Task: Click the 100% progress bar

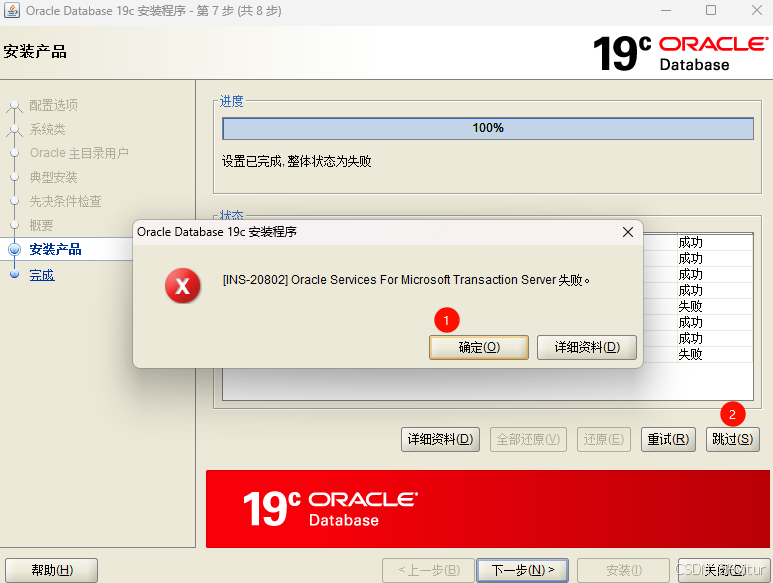Action: pos(488,128)
